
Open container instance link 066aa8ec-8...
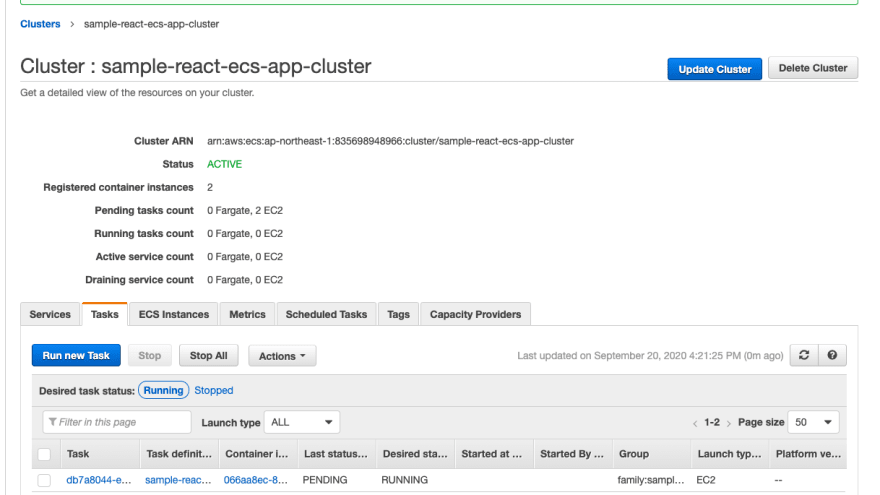click(255, 480)
